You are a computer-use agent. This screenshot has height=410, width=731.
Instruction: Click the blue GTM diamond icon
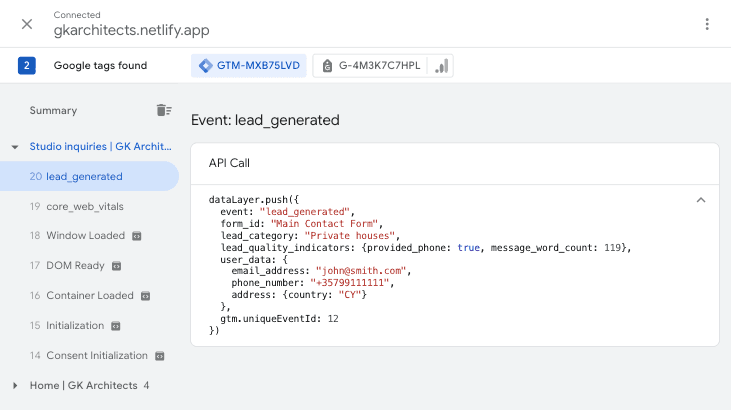[205, 65]
